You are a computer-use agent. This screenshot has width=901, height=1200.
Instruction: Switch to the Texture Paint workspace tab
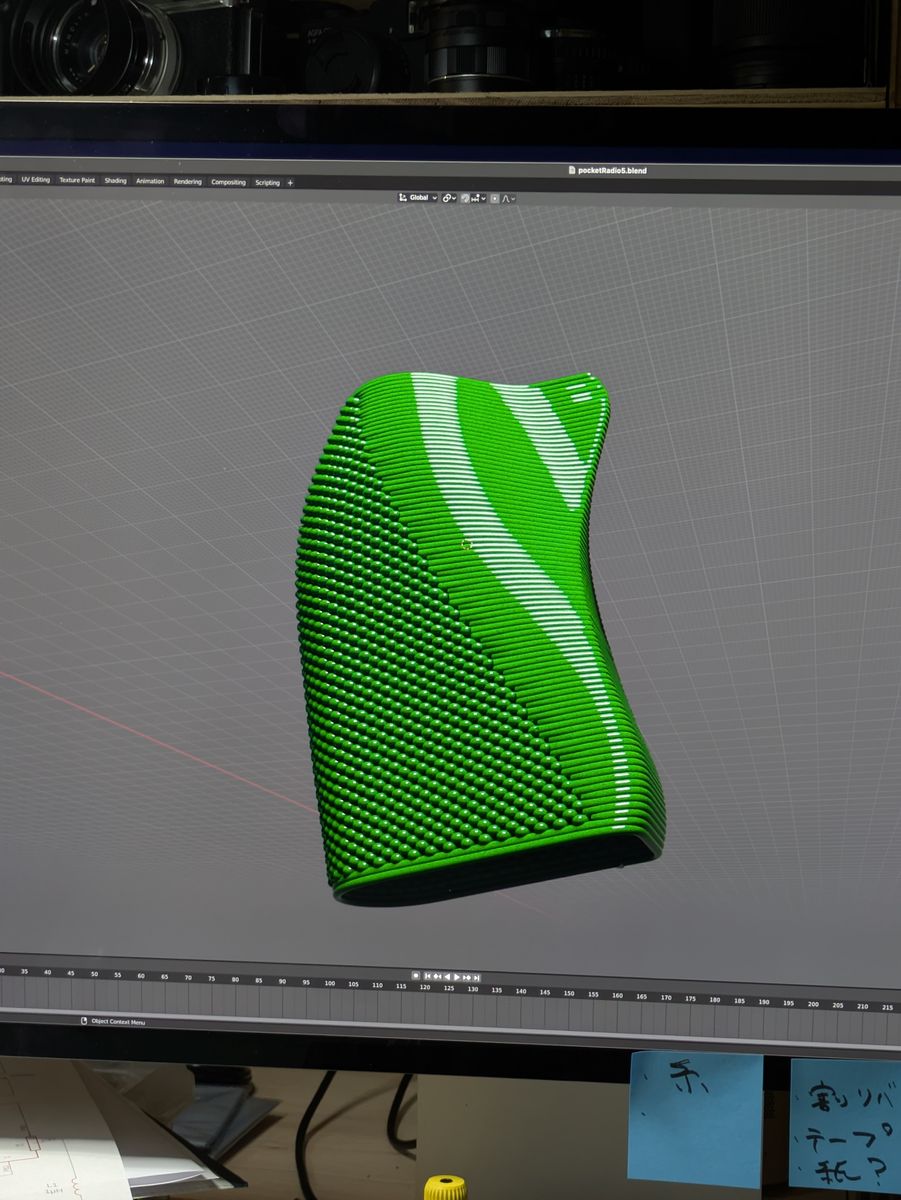(77, 180)
